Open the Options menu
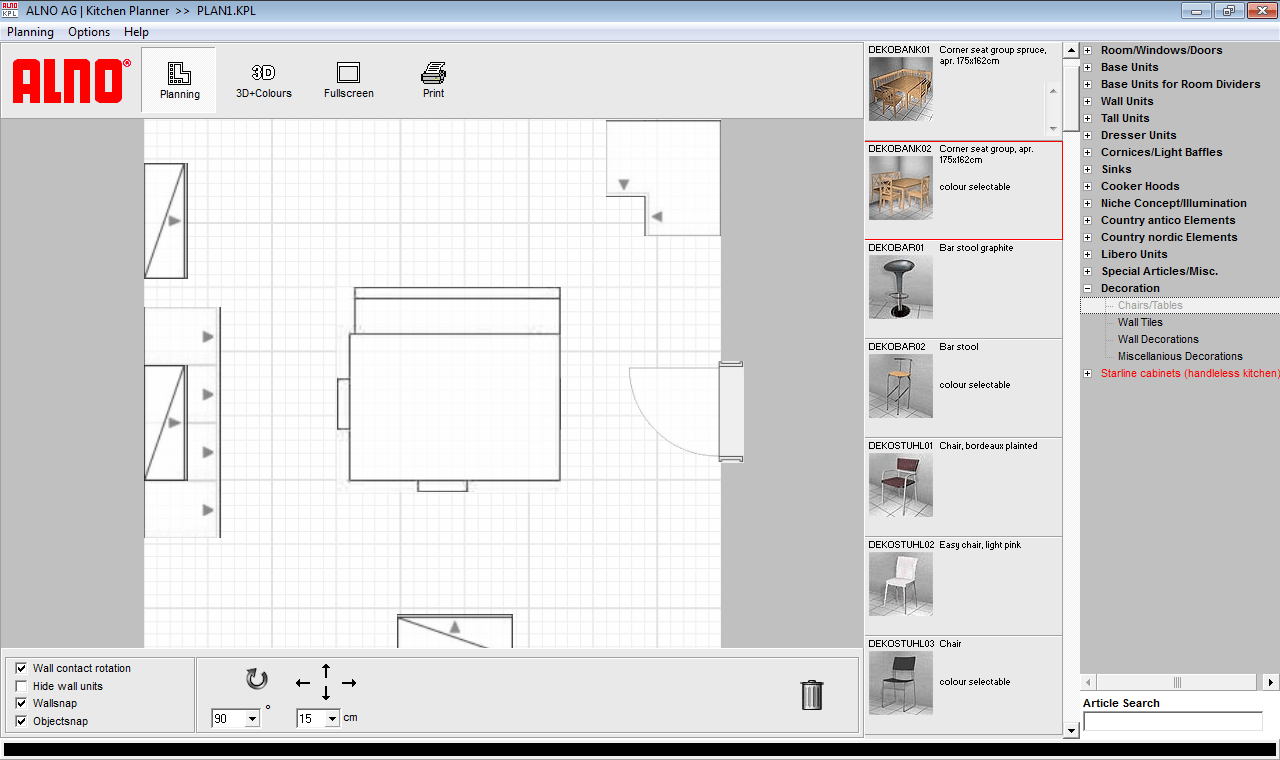 click(x=88, y=31)
